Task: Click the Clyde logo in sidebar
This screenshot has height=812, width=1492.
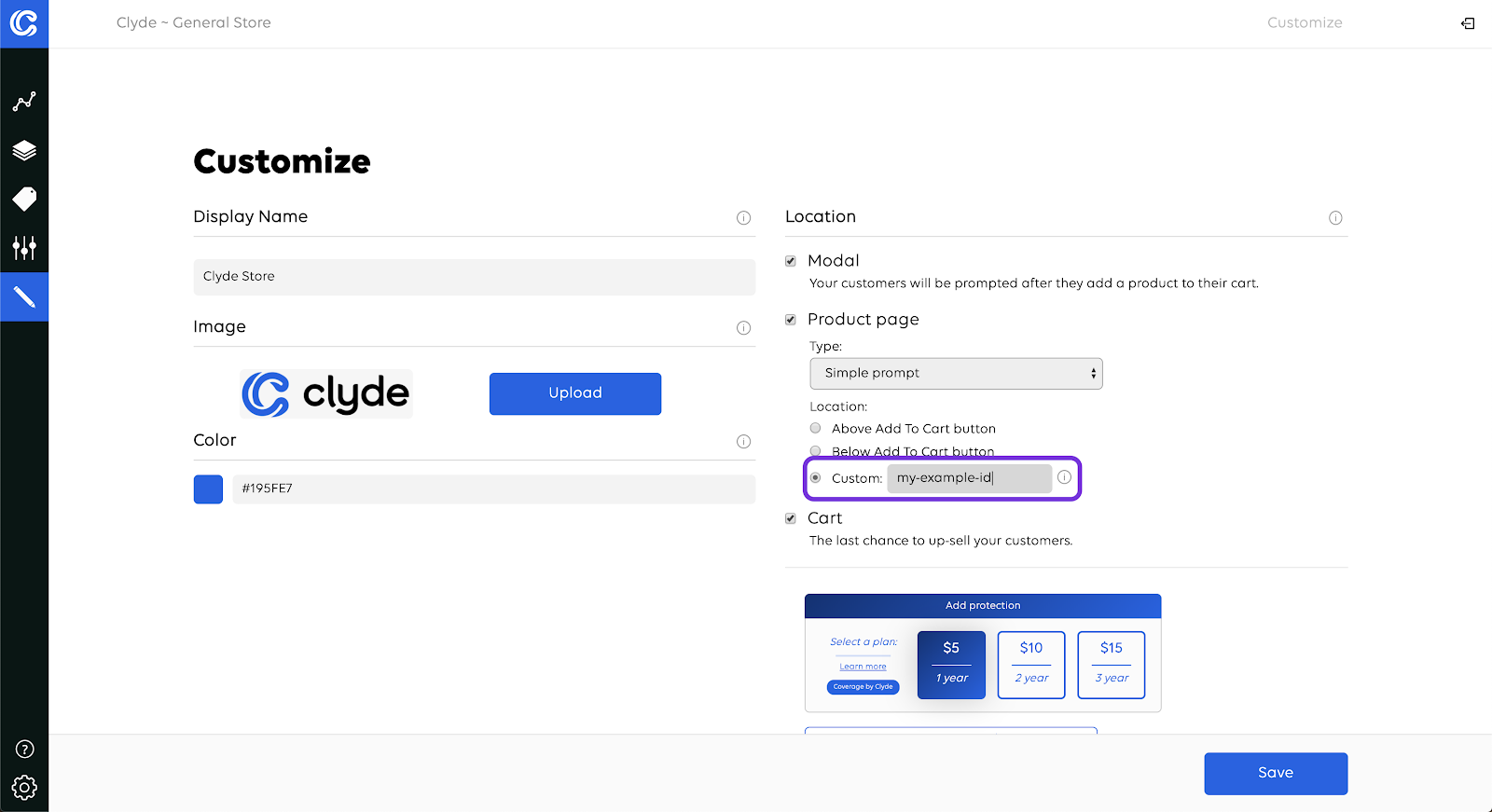Action: pos(24,23)
